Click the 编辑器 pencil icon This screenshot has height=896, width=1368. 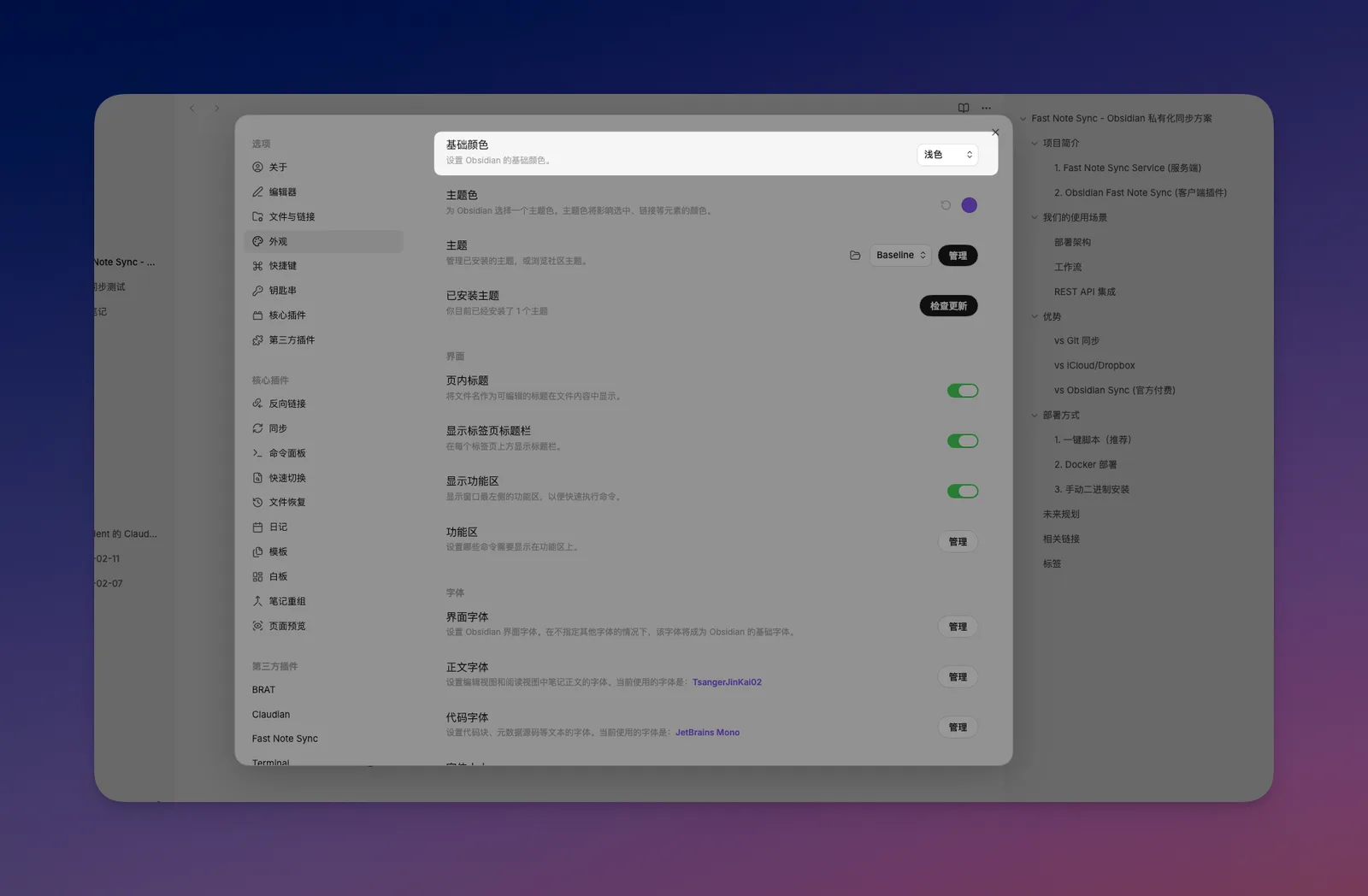click(257, 192)
